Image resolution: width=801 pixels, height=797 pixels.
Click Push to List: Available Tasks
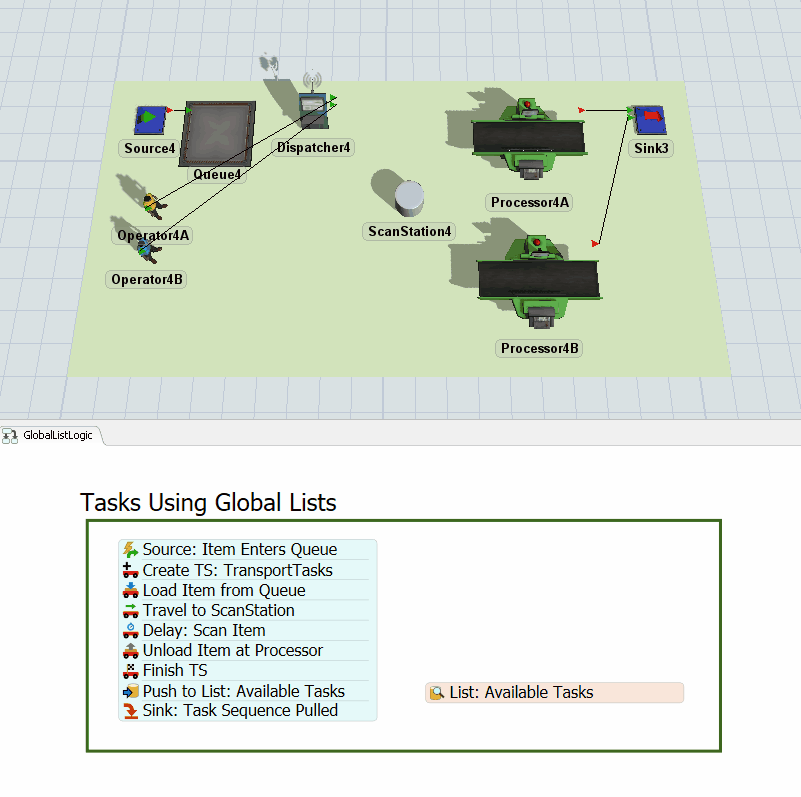[243, 691]
